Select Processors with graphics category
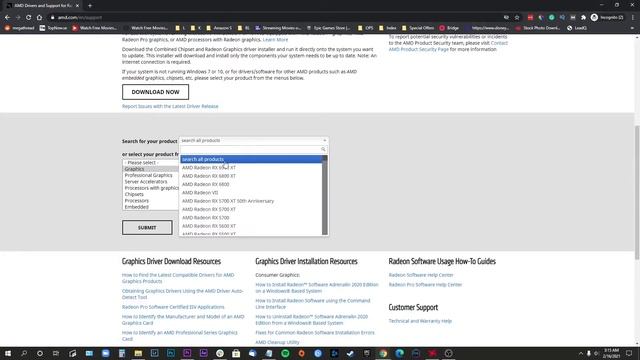 [x=151, y=188]
